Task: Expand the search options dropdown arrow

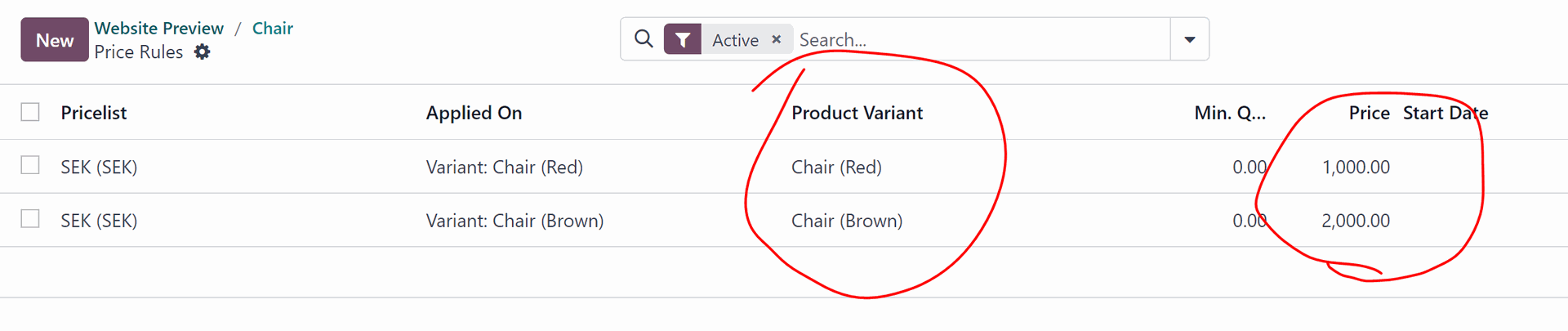Action: (1190, 39)
